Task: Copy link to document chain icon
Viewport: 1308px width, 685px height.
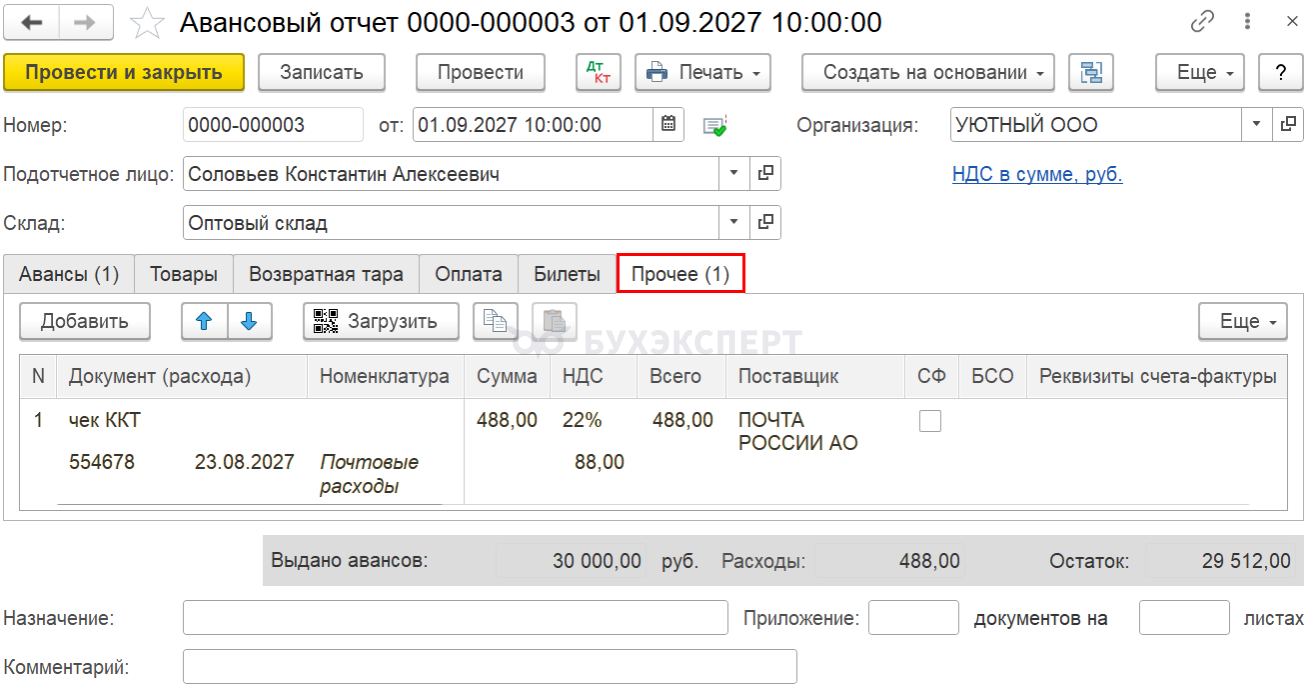Action: (1202, 22)
